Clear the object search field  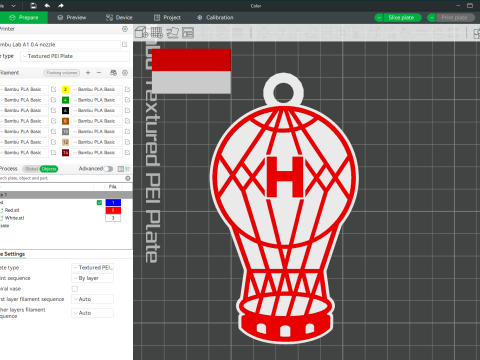click(x=128, y=178)
